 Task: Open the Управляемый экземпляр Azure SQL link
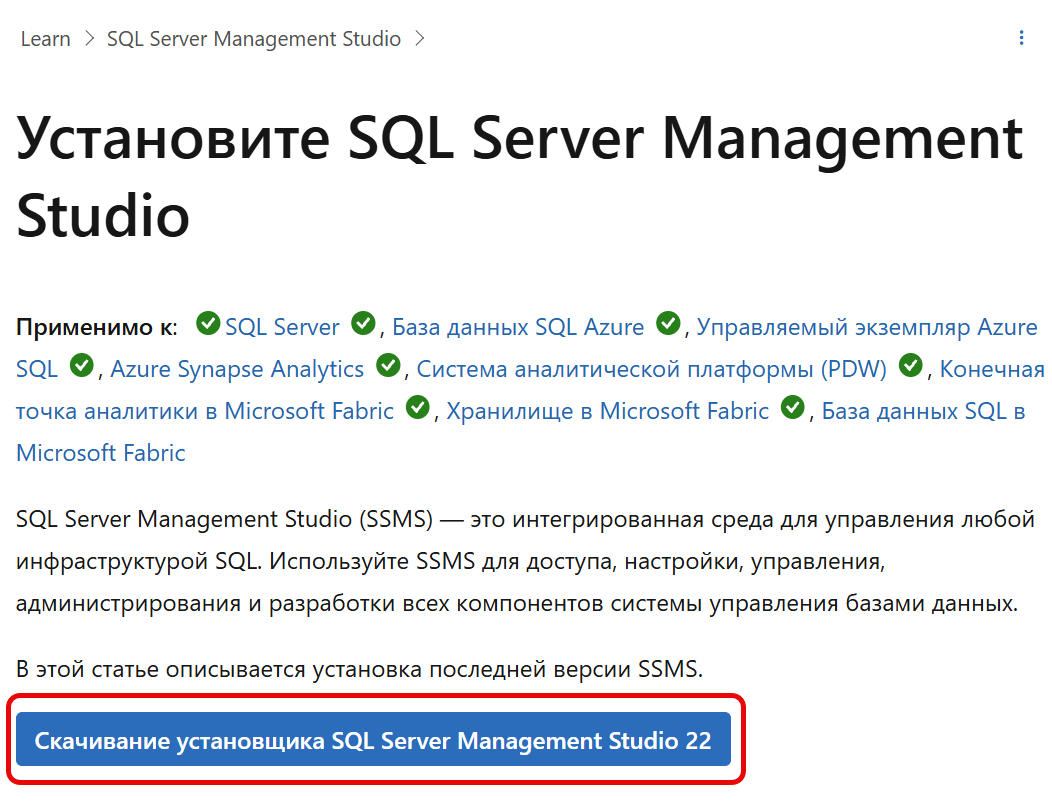tap(867, 327)
